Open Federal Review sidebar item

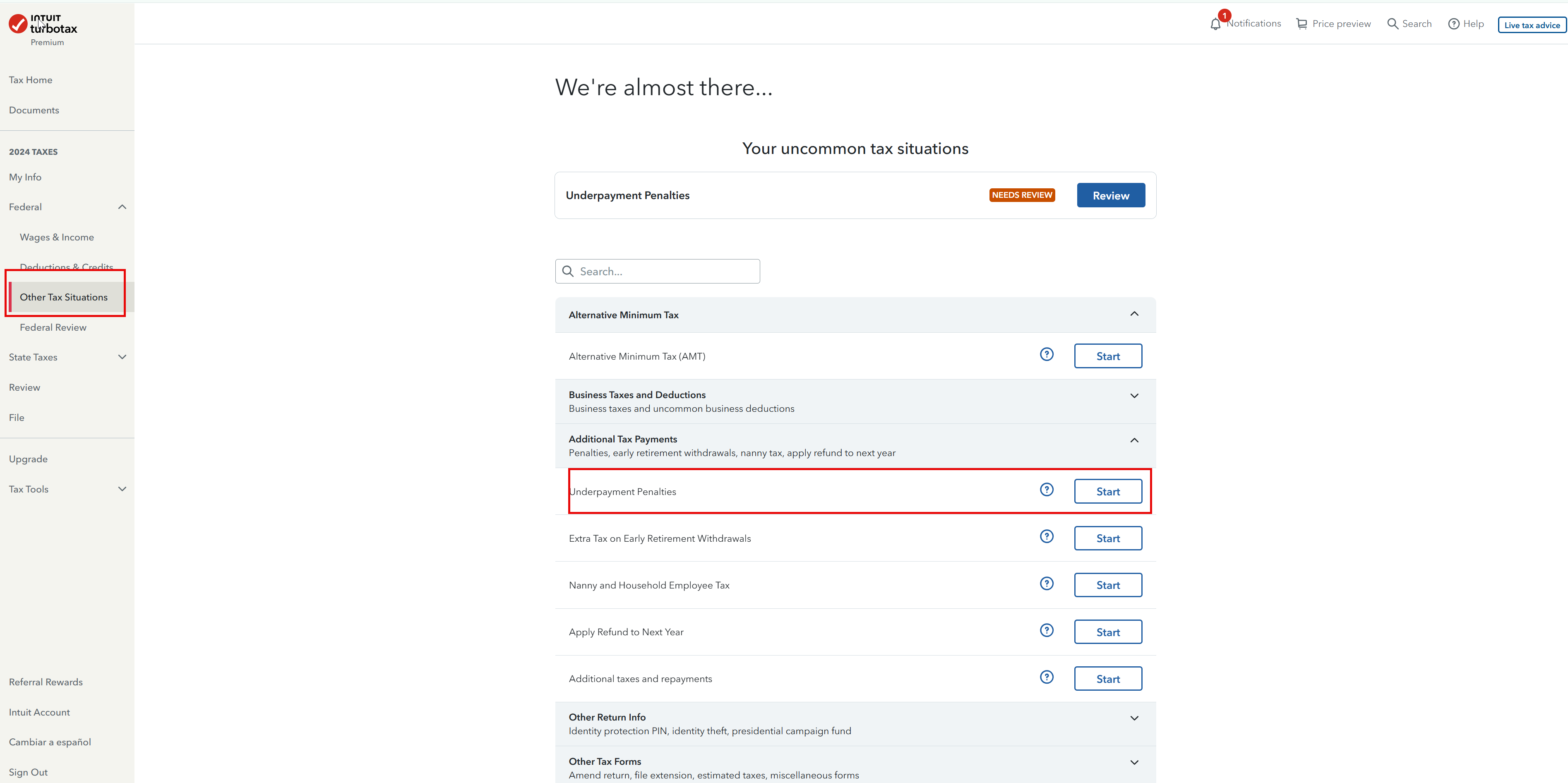(53, 328)
